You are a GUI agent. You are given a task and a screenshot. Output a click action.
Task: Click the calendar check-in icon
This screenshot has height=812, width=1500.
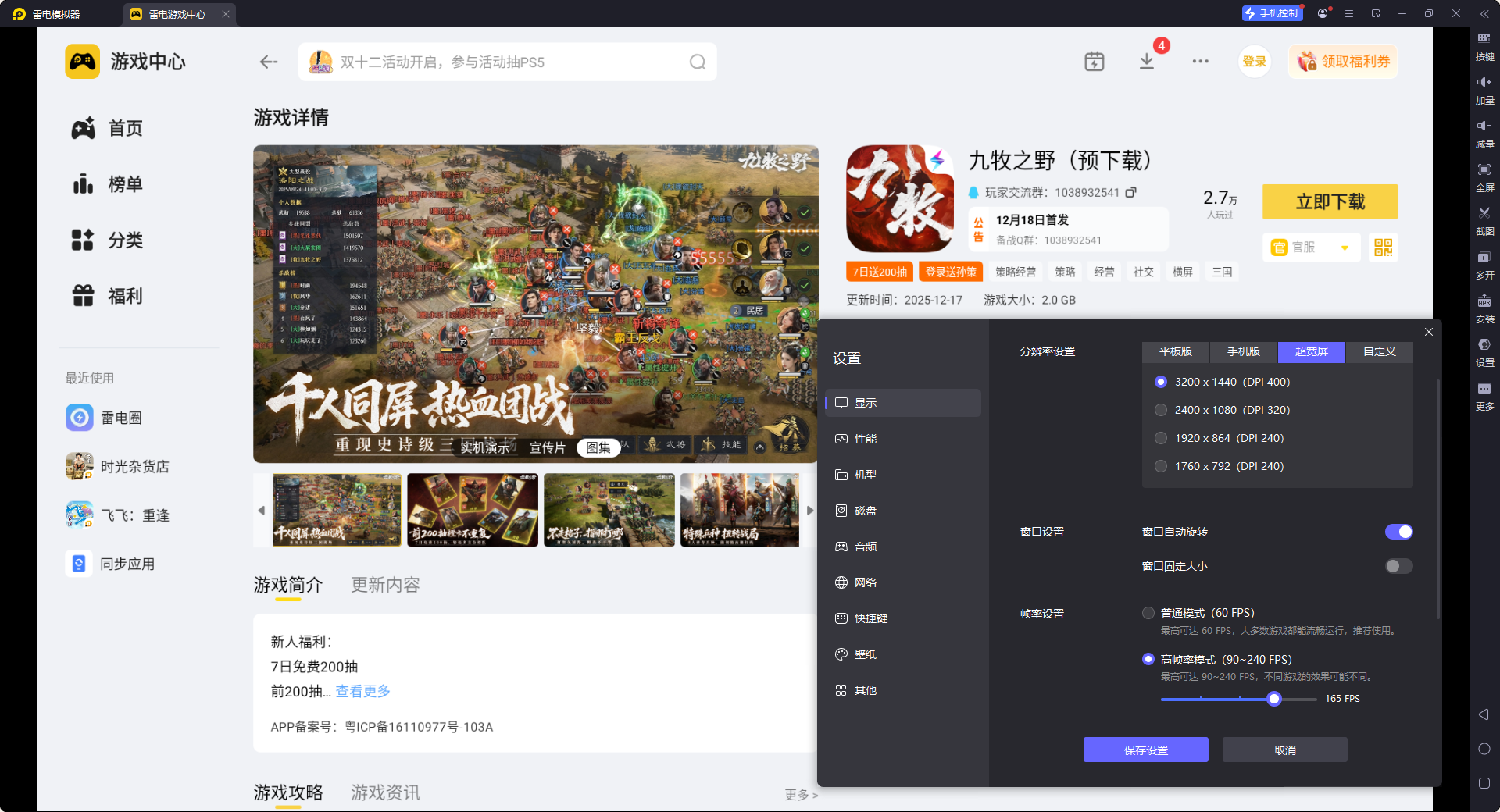[x=1094, y=62]
